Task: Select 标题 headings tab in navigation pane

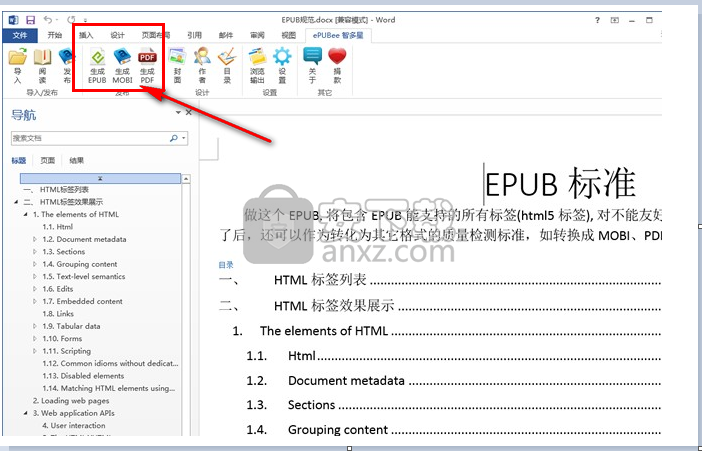Action: pyautogui.click(x=19, y=160)
